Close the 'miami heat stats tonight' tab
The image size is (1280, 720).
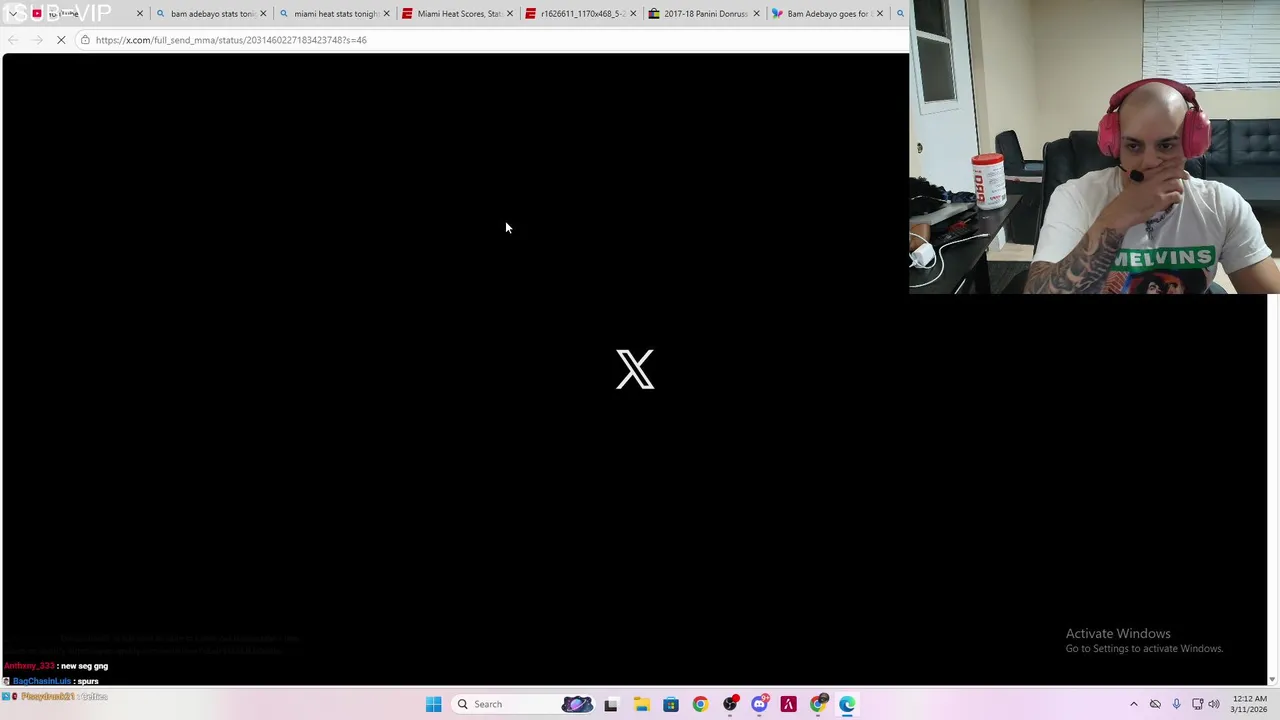click(386, 14)
